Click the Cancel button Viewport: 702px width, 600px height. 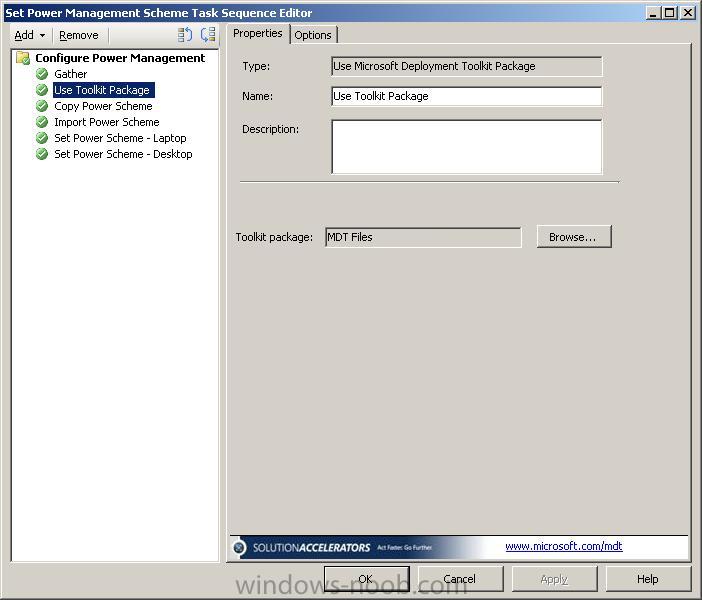click(x=460, y=579)
